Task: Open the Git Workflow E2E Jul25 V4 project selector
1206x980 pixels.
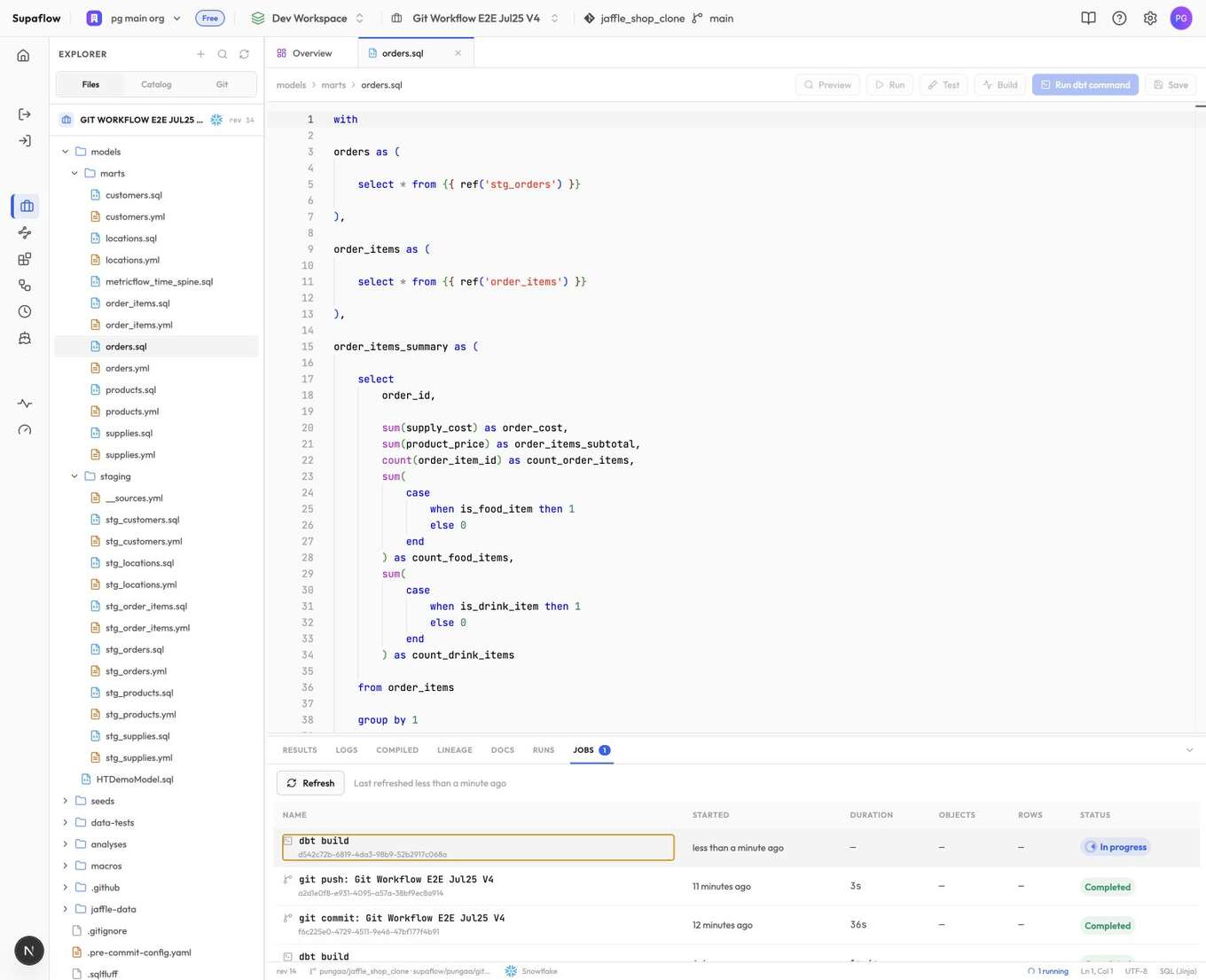Action: point(475,18)
